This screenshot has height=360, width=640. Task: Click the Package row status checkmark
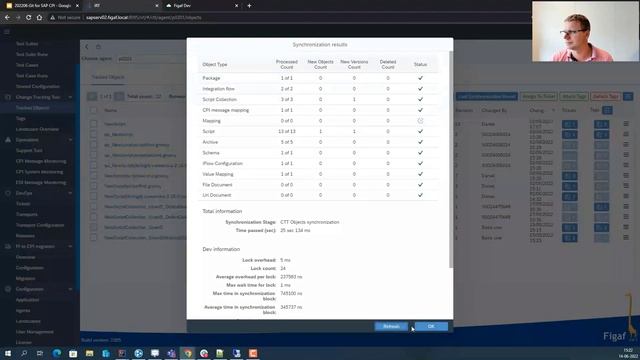(x=420, y=78)
